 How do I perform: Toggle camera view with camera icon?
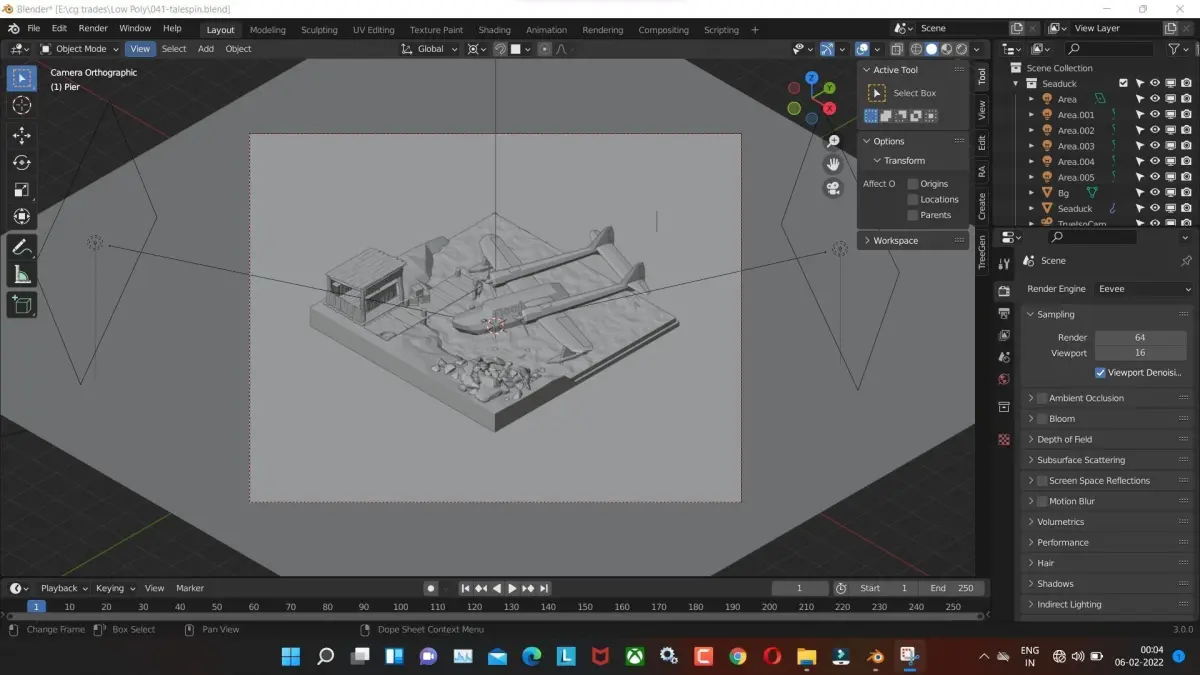pos(833,188)
